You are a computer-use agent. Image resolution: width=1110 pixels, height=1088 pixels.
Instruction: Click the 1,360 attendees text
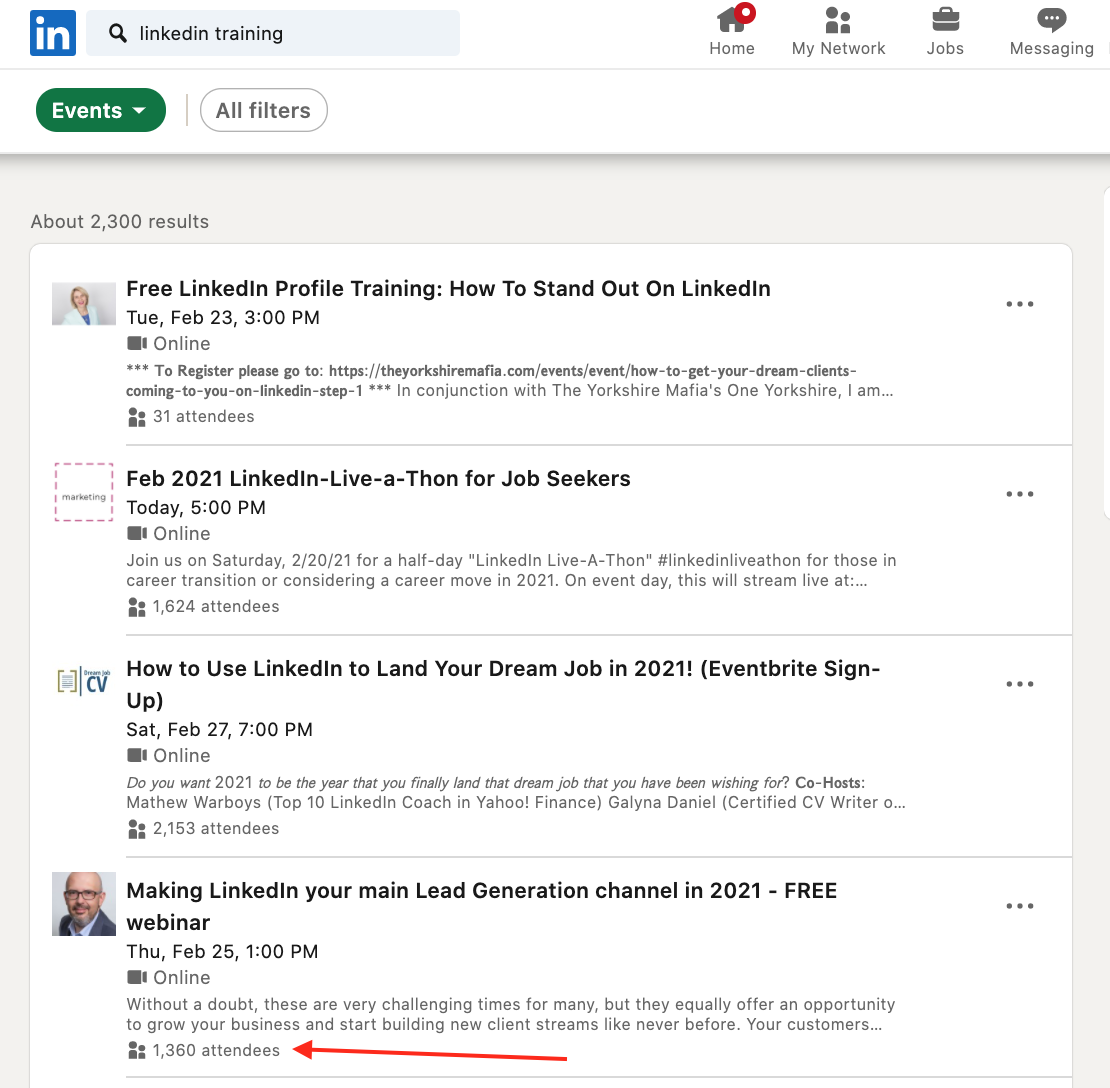tap(216, 1050)
